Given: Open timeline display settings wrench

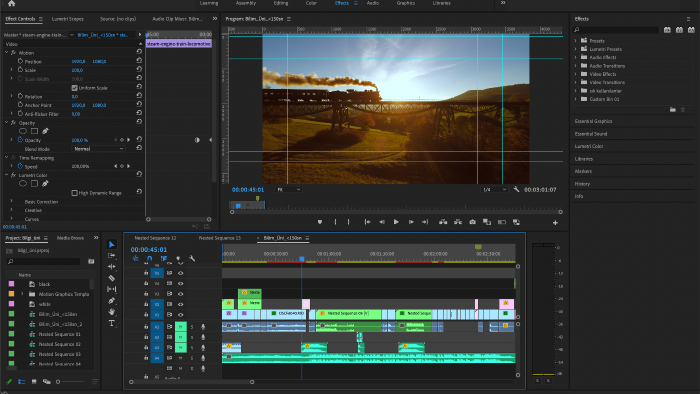Looking at the screenshot, I should point(192,258).
